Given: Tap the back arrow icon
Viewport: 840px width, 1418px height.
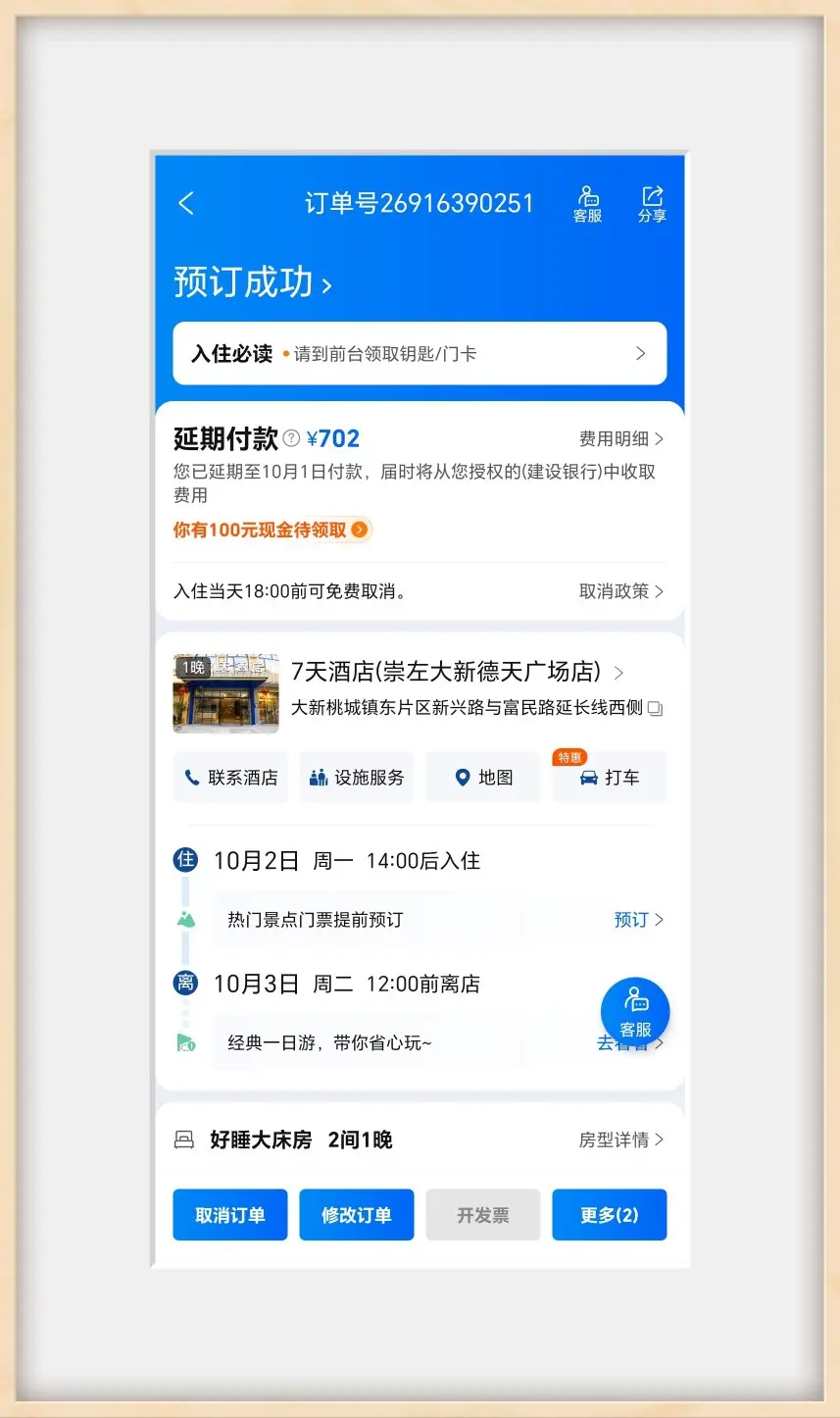Looking at the screenshot, I should pos(186,203).
